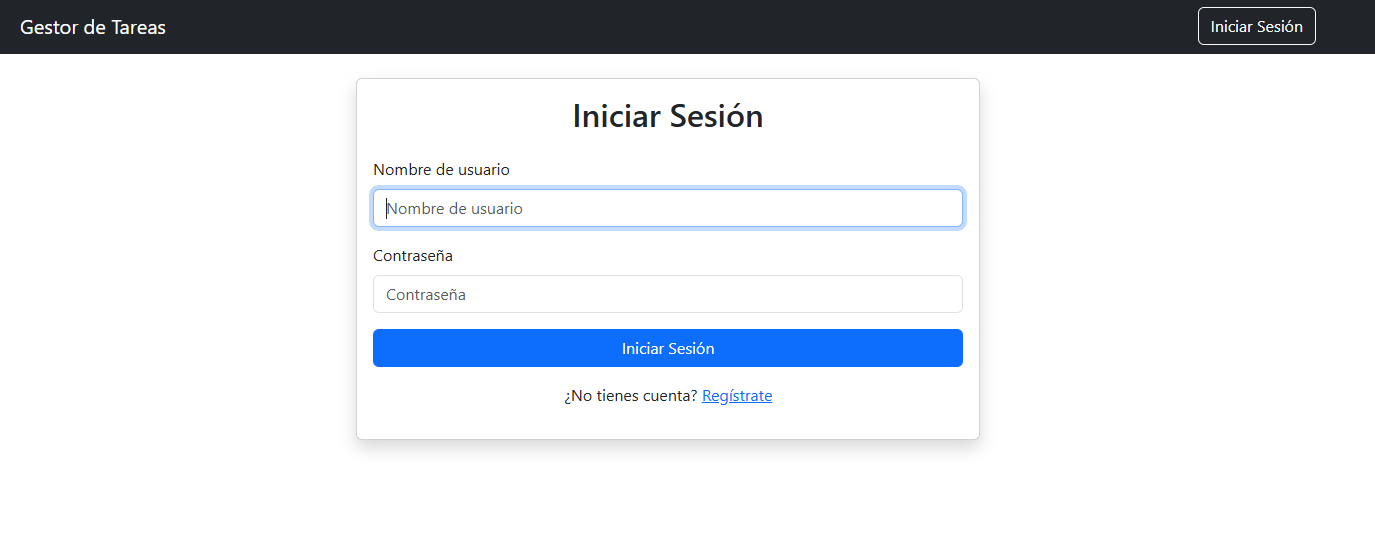Click the Contraseña label above the field
Screen dimensions: 1375x554
point(412,256)
